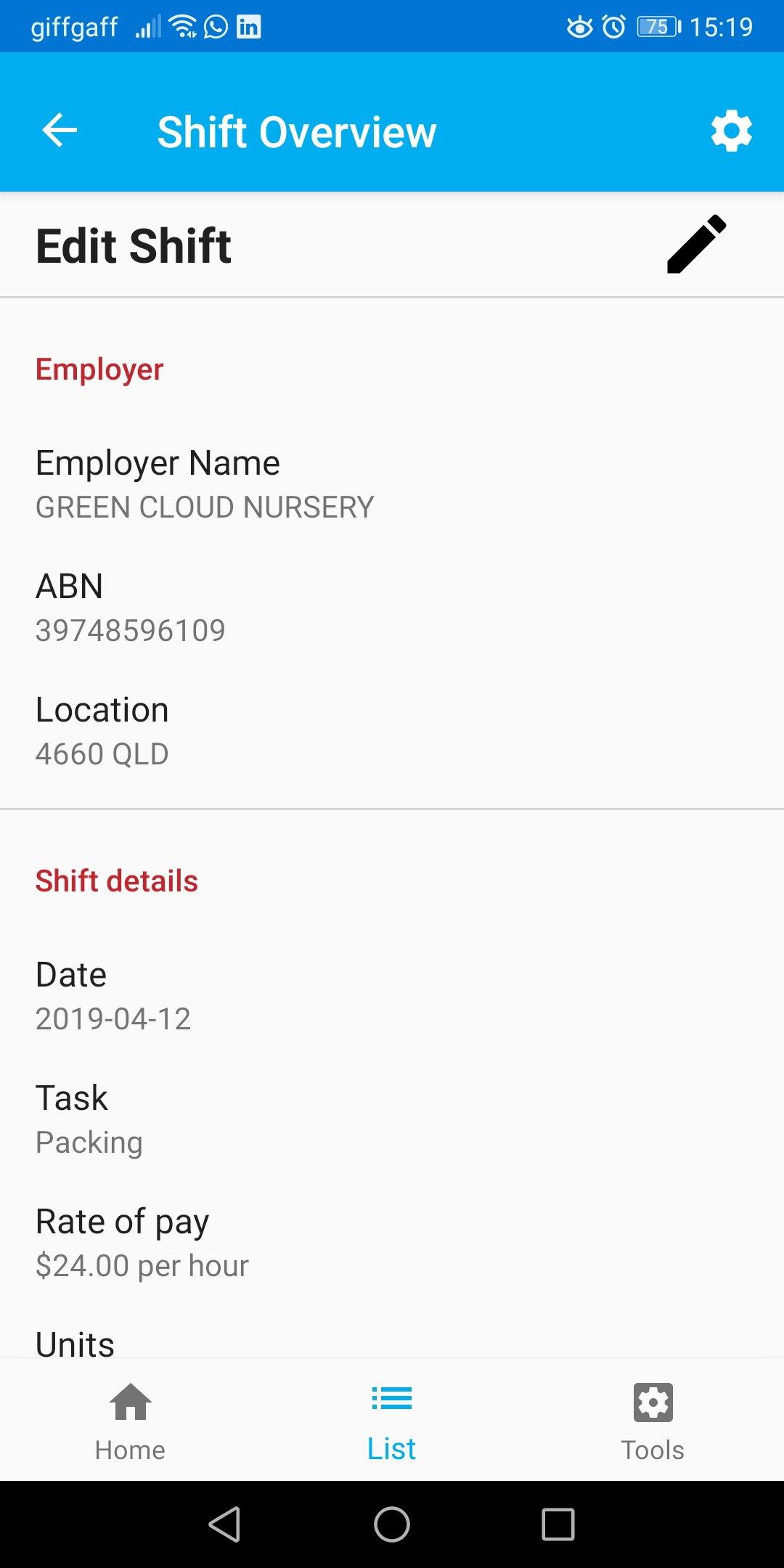
Task: Go to the Home tab
Action: [131, 1421]
